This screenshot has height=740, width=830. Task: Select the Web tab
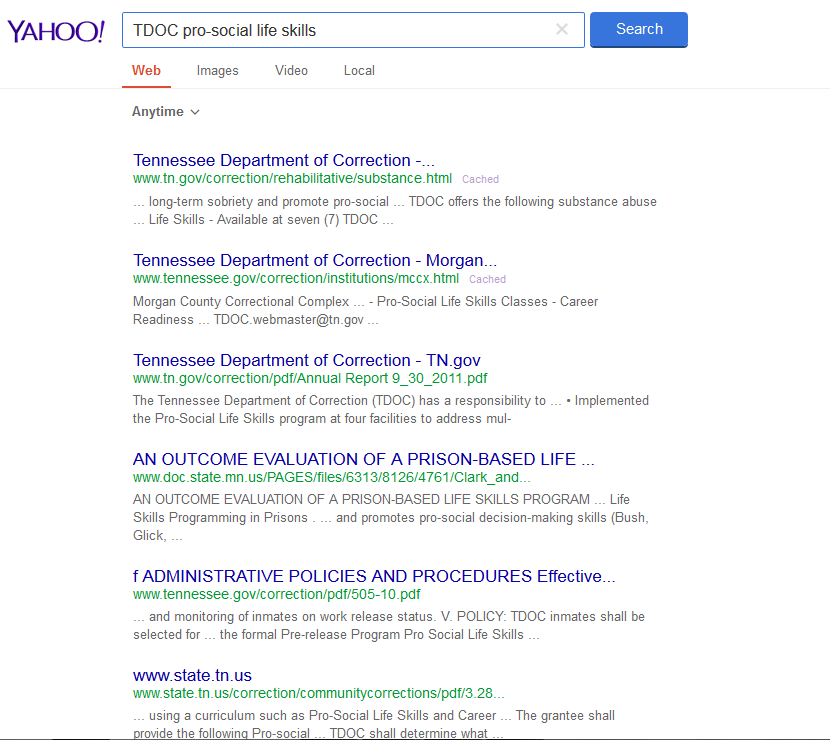[x=146, y=71]
